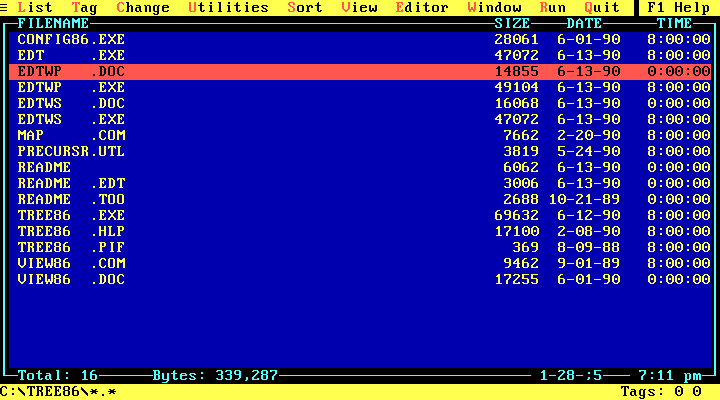The width and height of the screenshot is (720, 400).
Task: Click the 1-28 date in border
Action: pos(571,376)
